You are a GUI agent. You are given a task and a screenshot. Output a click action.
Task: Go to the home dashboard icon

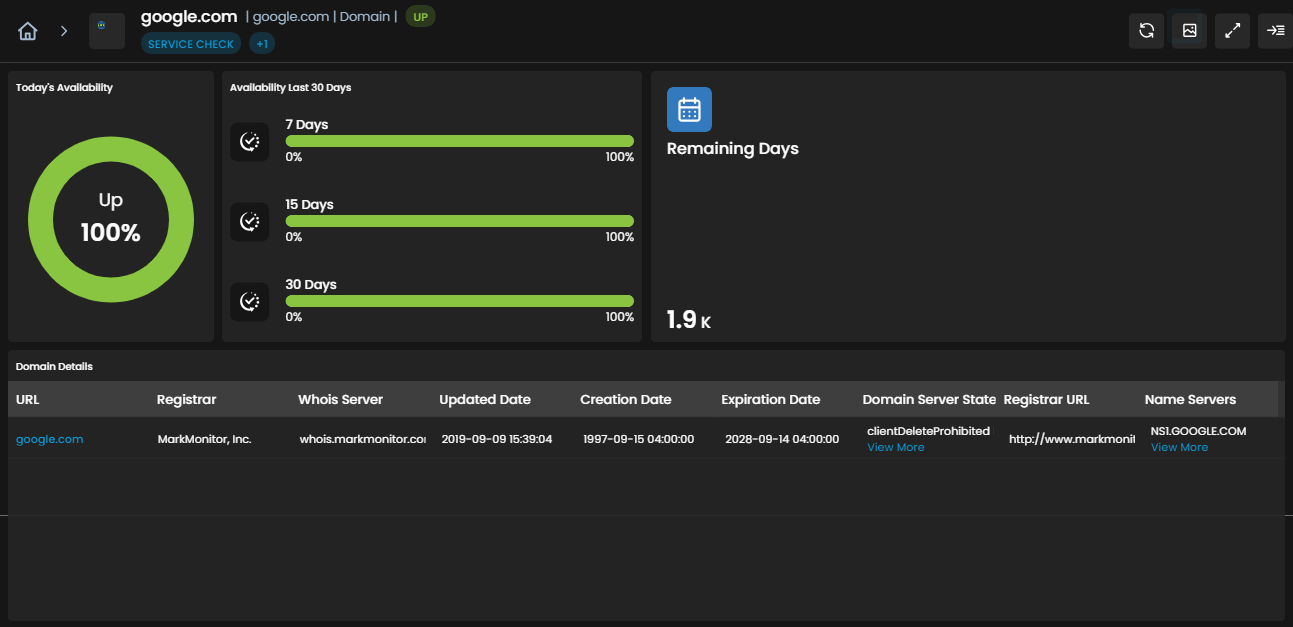(28, 31)
